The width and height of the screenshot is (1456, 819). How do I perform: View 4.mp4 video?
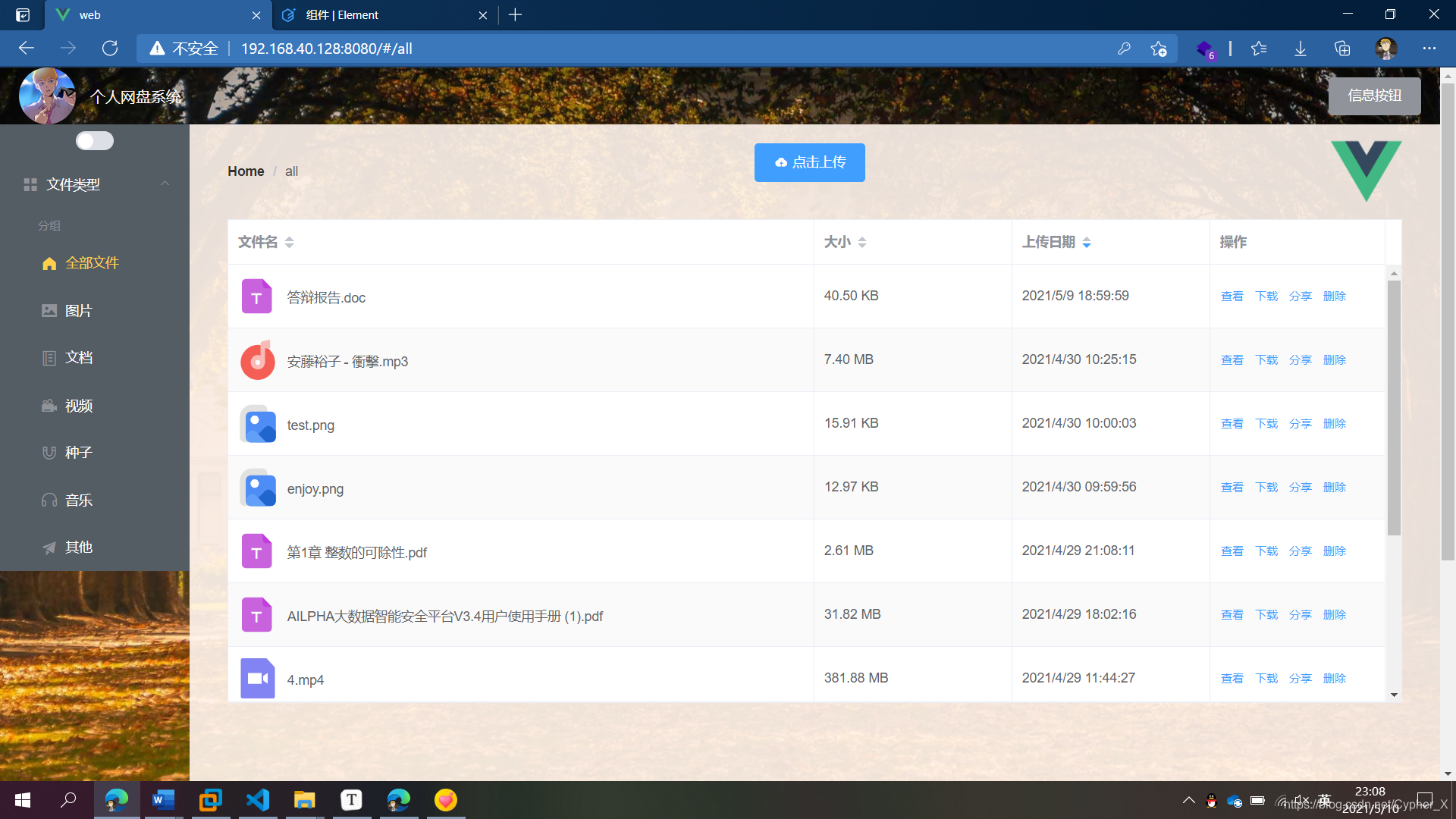pyautogui.click(x=1232, y=679)
